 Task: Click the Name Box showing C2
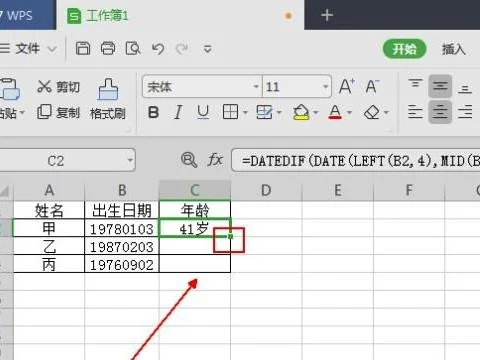coord(67,160)
